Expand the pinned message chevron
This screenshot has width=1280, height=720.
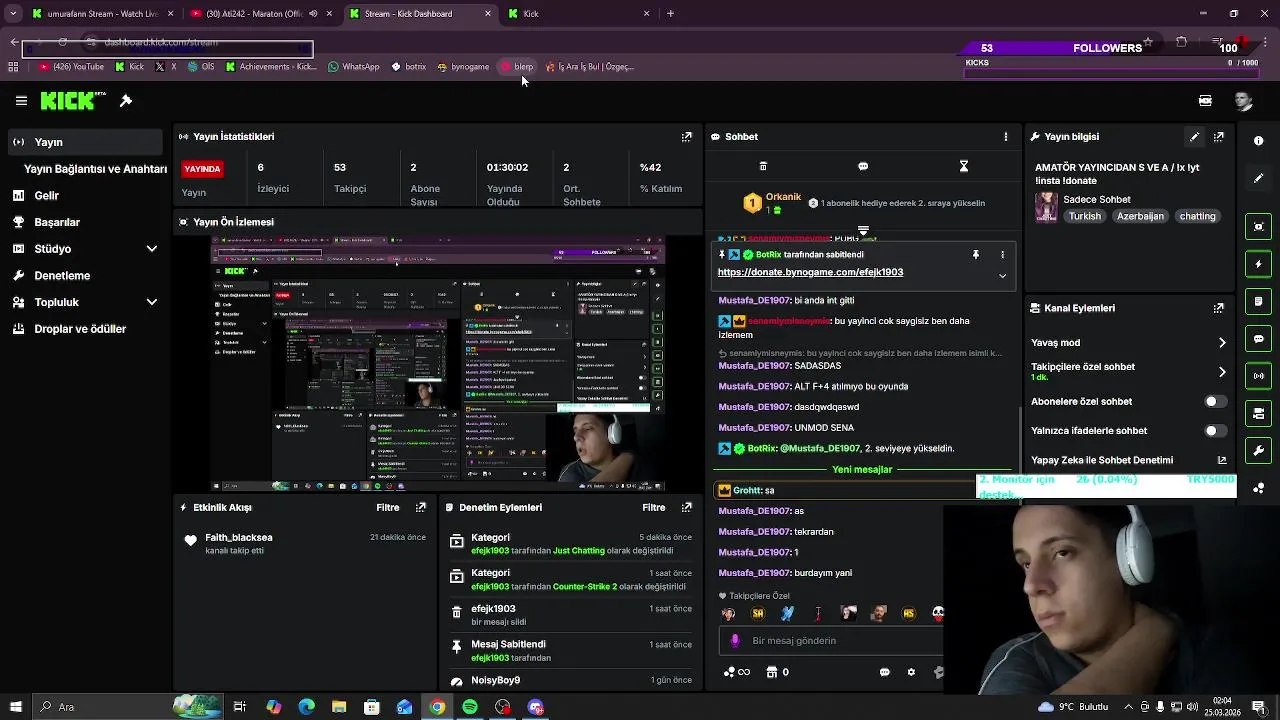click(x=1002, y=276)
